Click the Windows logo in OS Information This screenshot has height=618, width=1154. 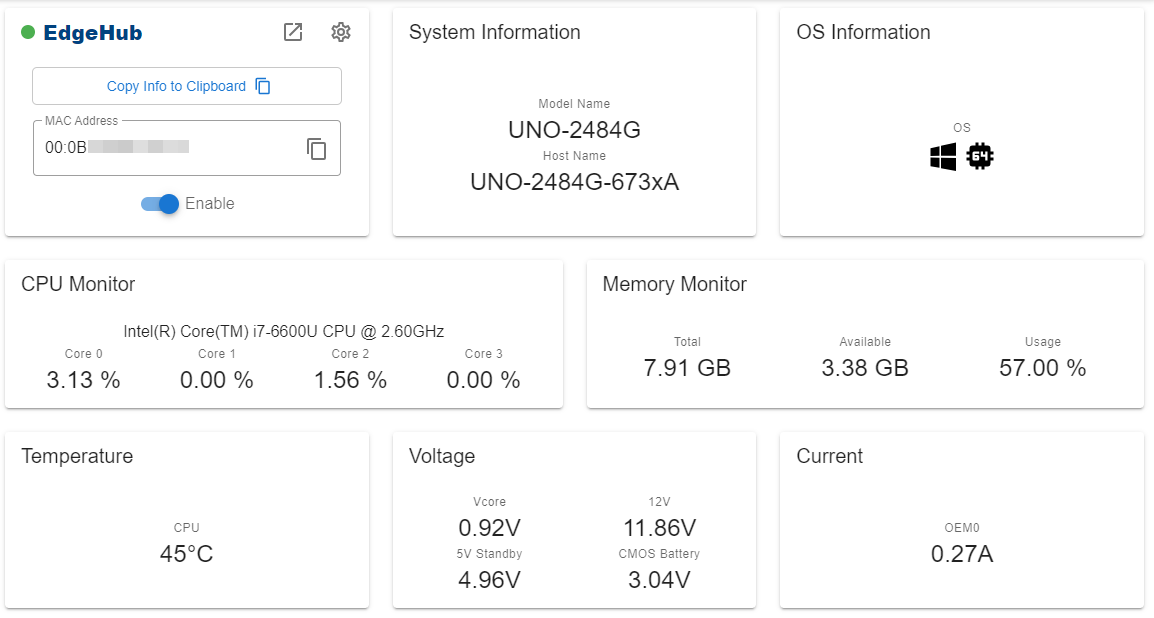(x=942, y=156)
